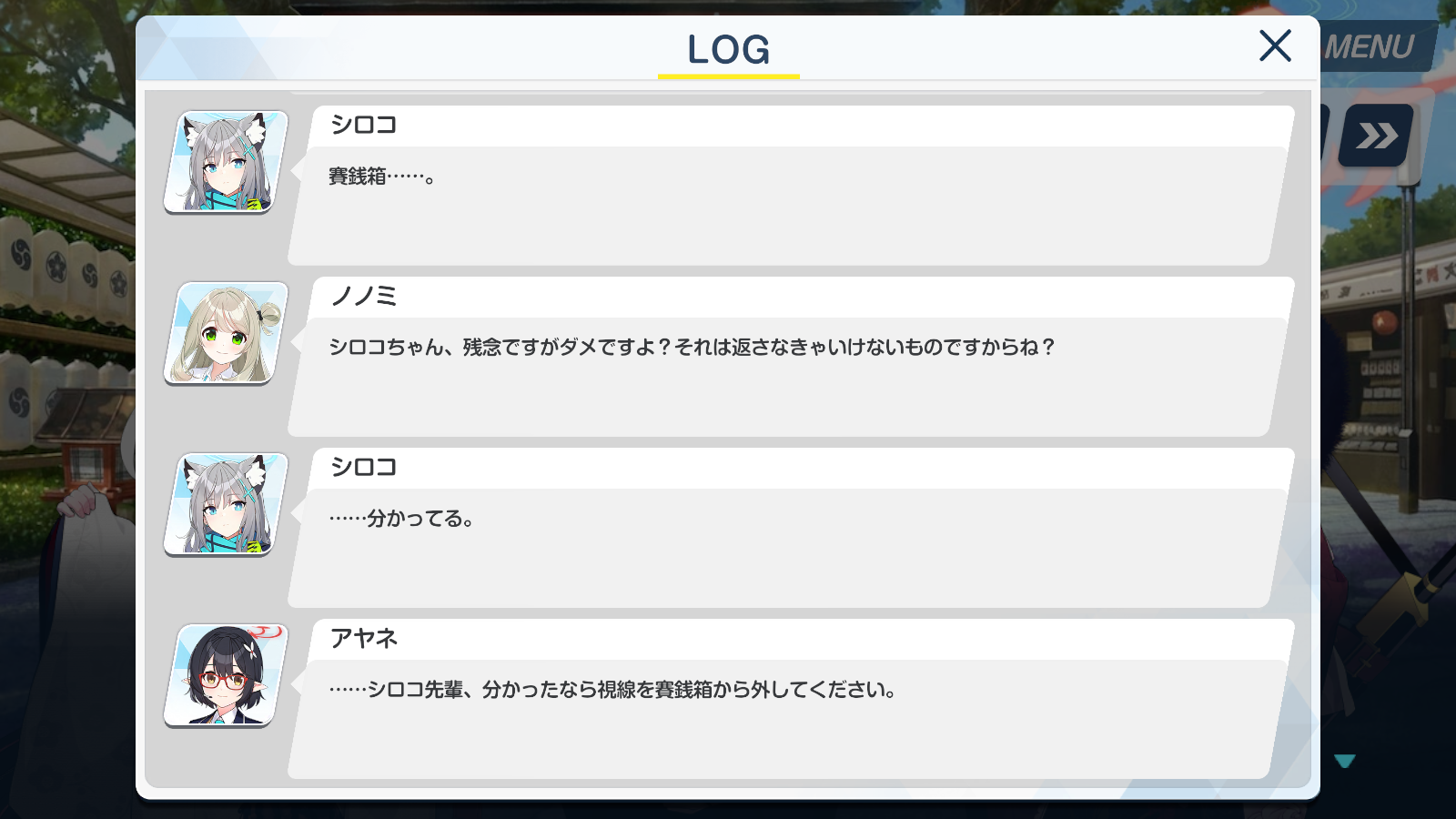Select Ayane's avatar portrait with glasses
The width and height of the screenshot is (1456, 819).
coord(226,675)
